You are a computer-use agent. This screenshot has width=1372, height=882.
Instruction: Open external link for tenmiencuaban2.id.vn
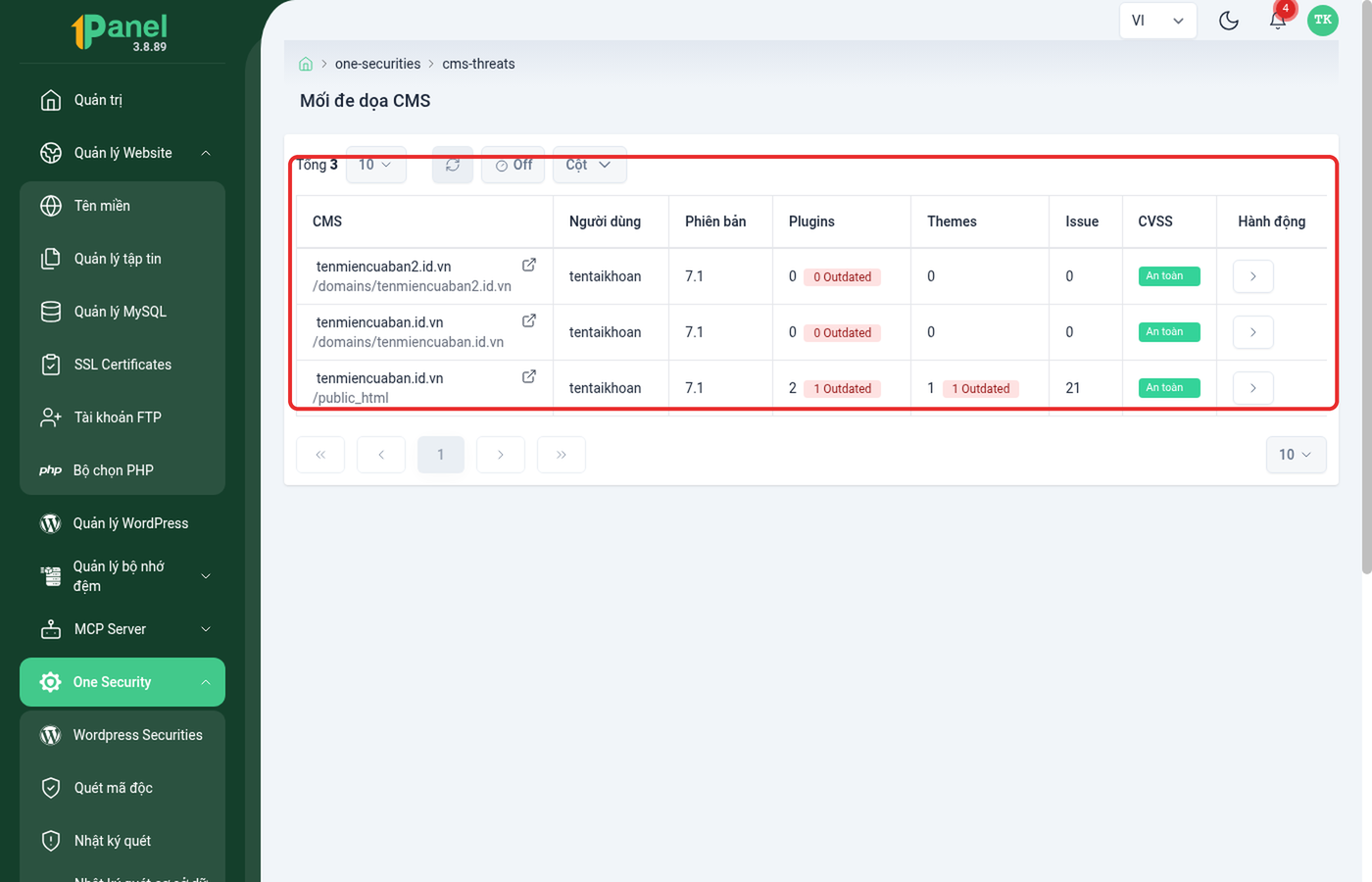[x=529, y=265]
